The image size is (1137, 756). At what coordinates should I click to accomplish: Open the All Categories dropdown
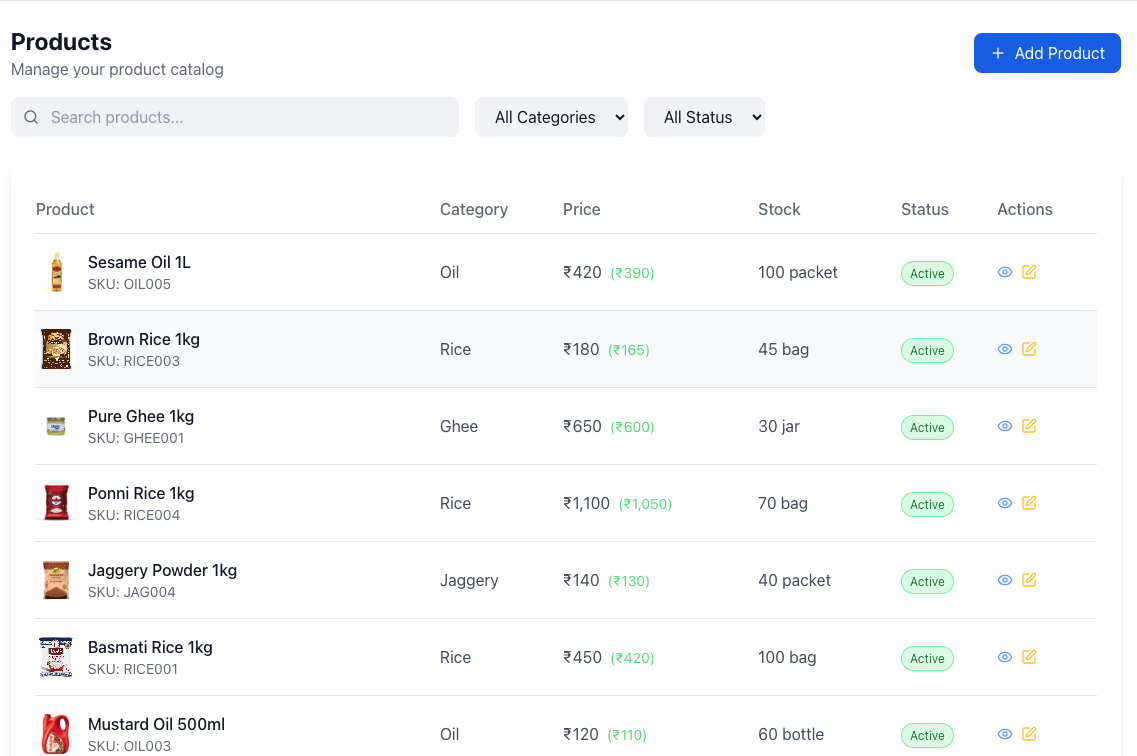coord(551,117)
